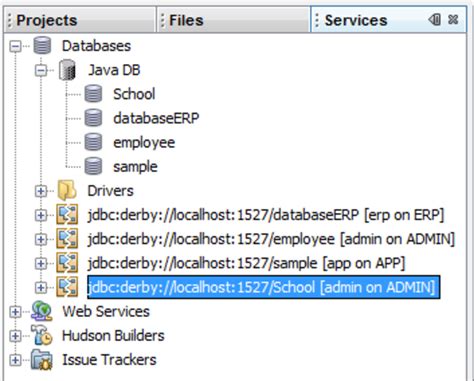This screenshot has width=474, height=381.
Task: Switch to the Projects tab
Action: (80, 20)
